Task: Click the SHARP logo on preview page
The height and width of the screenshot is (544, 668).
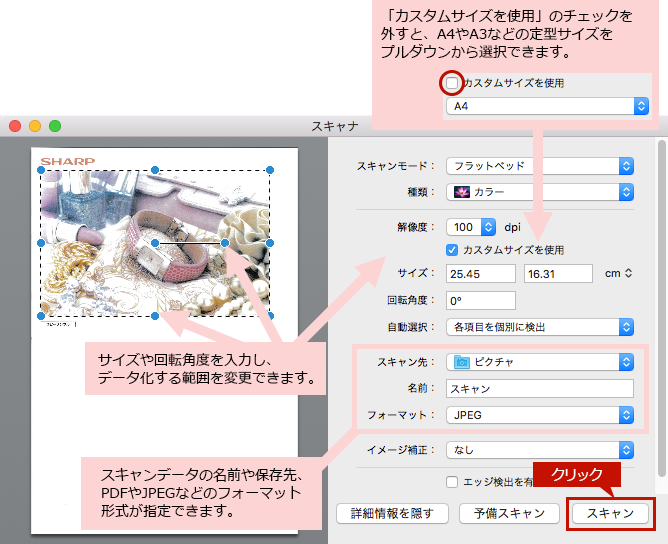Action: pyautogui.click(x=68, y=161)
